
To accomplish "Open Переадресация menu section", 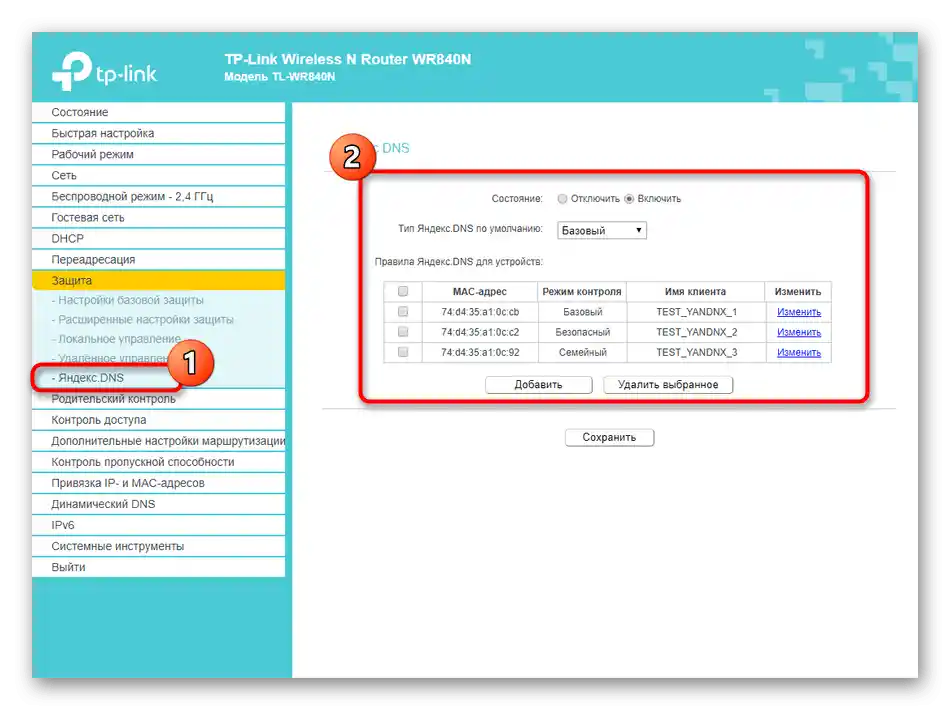I will [x=158, y=259].
